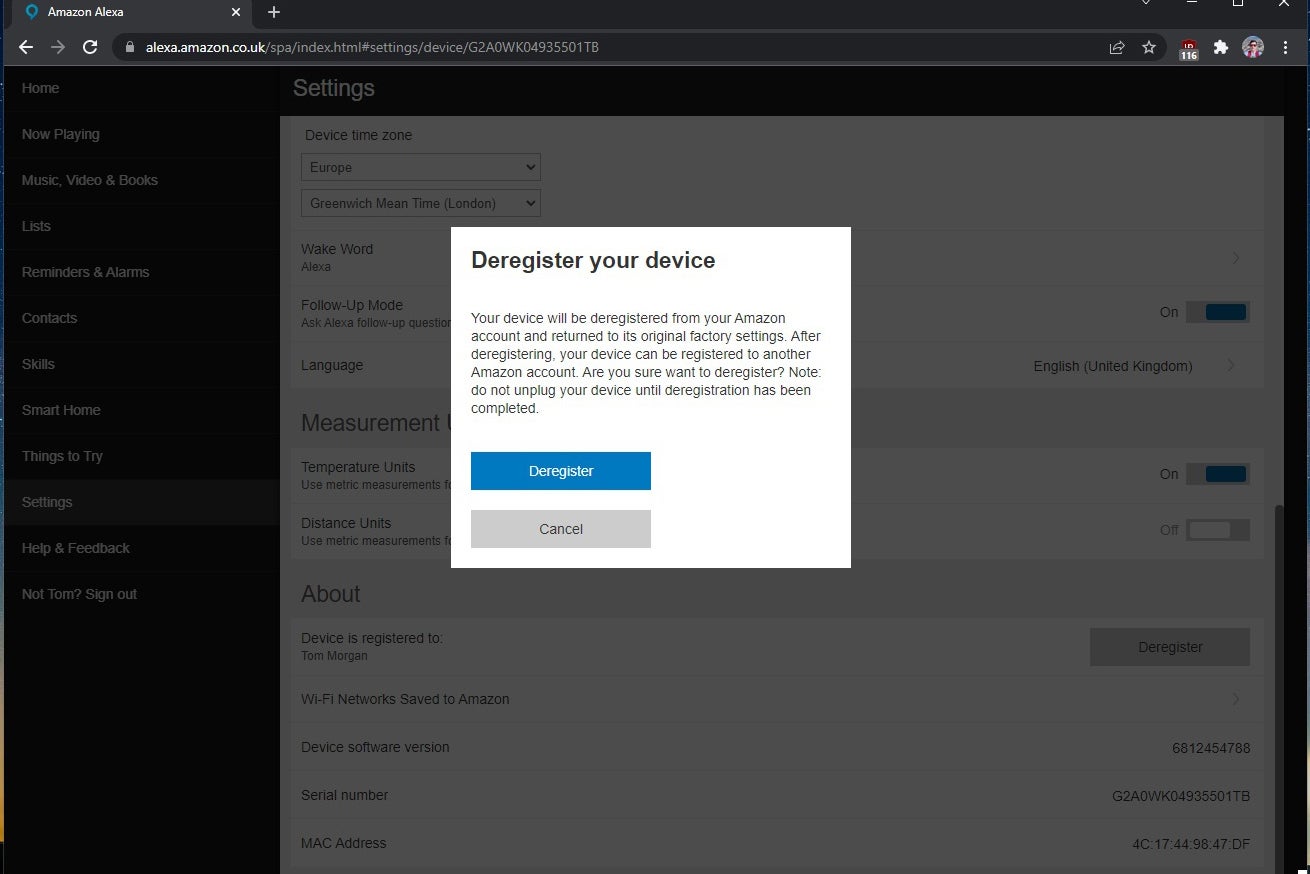
Task: Click the About section heading
Action: click(331, 594)
